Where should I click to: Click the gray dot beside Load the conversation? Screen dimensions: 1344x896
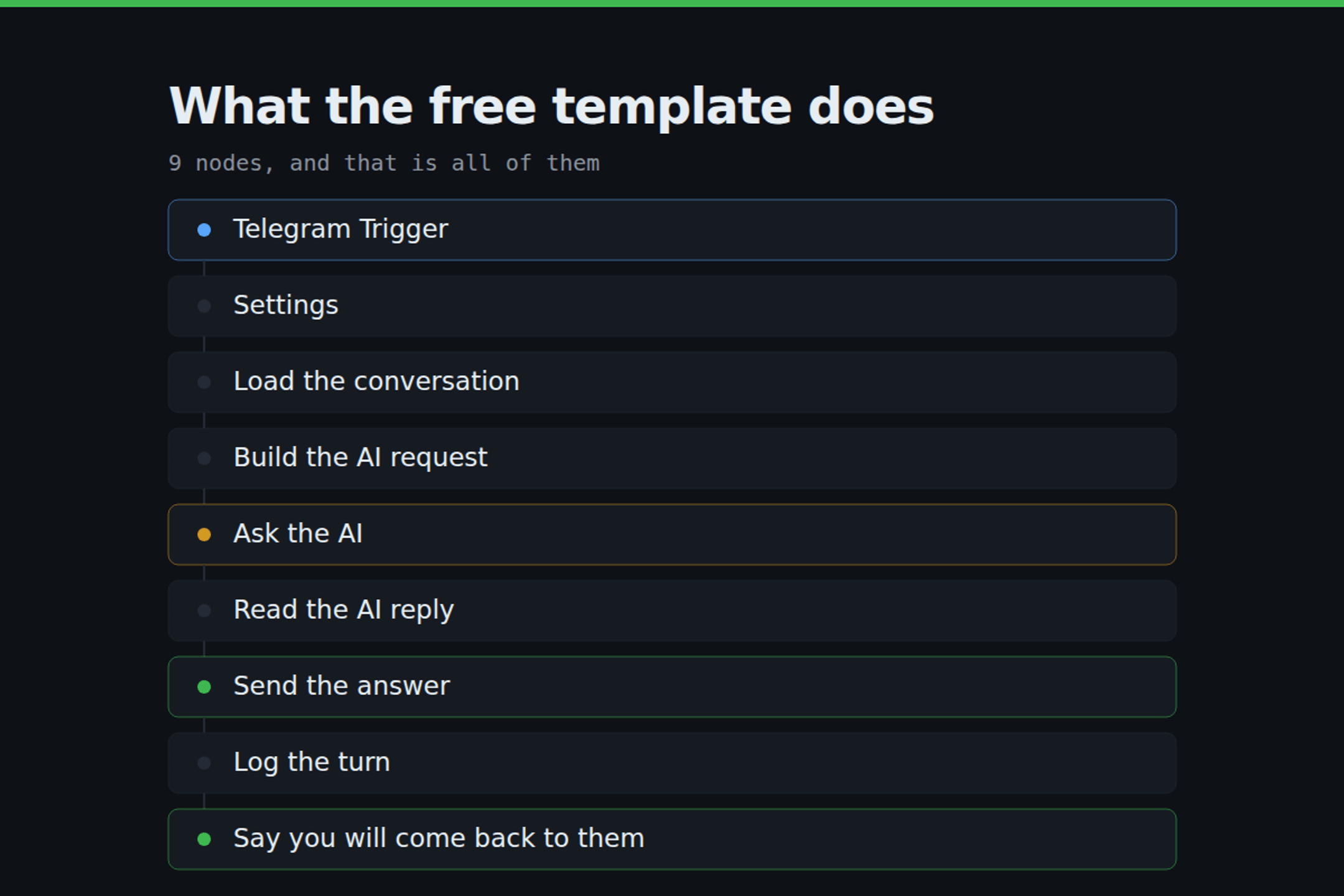point(204,382)
